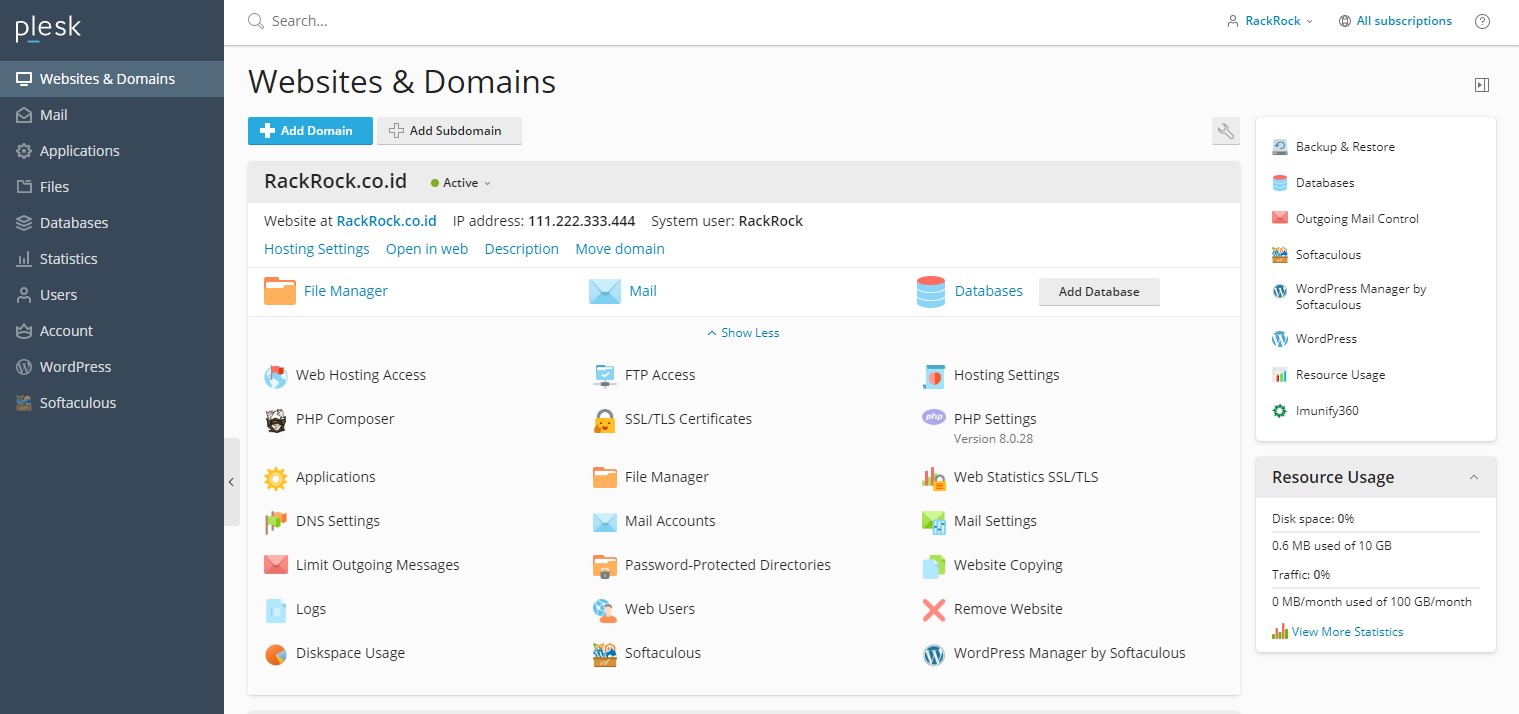Click the large Databases stack icon

click(x=931, y=291)
